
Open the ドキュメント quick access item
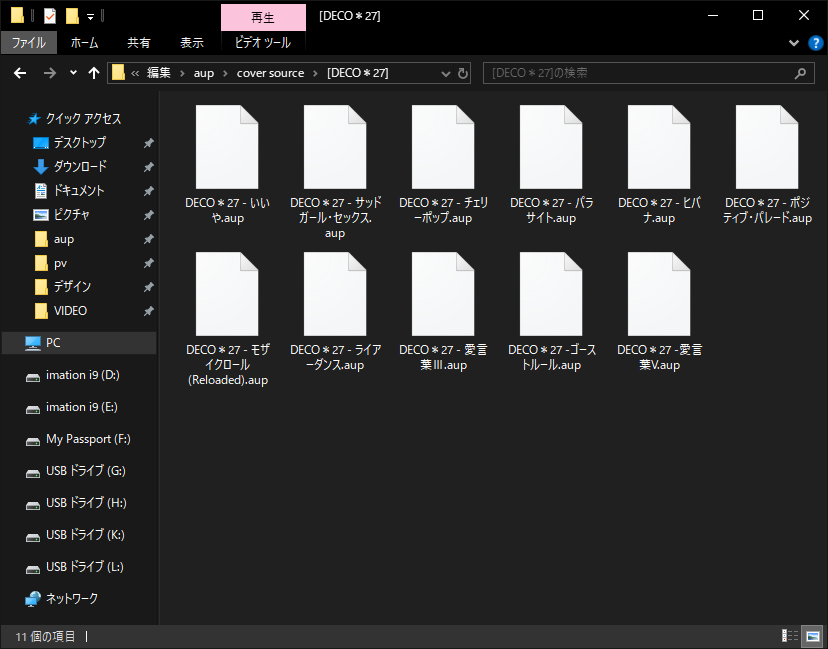coord(78,191)
